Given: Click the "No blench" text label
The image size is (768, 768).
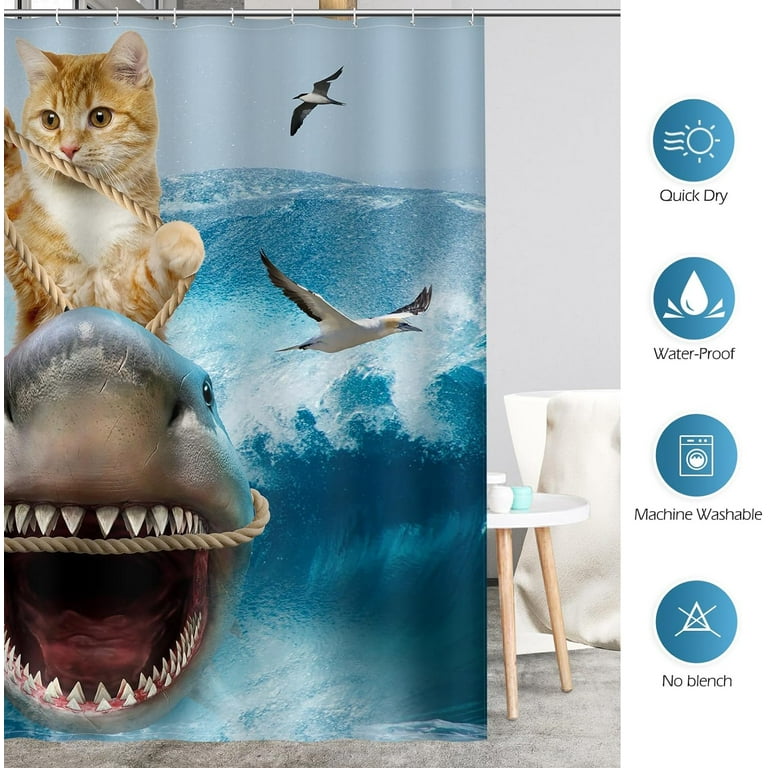Looking at the screenshot, I should pos(695,681).
